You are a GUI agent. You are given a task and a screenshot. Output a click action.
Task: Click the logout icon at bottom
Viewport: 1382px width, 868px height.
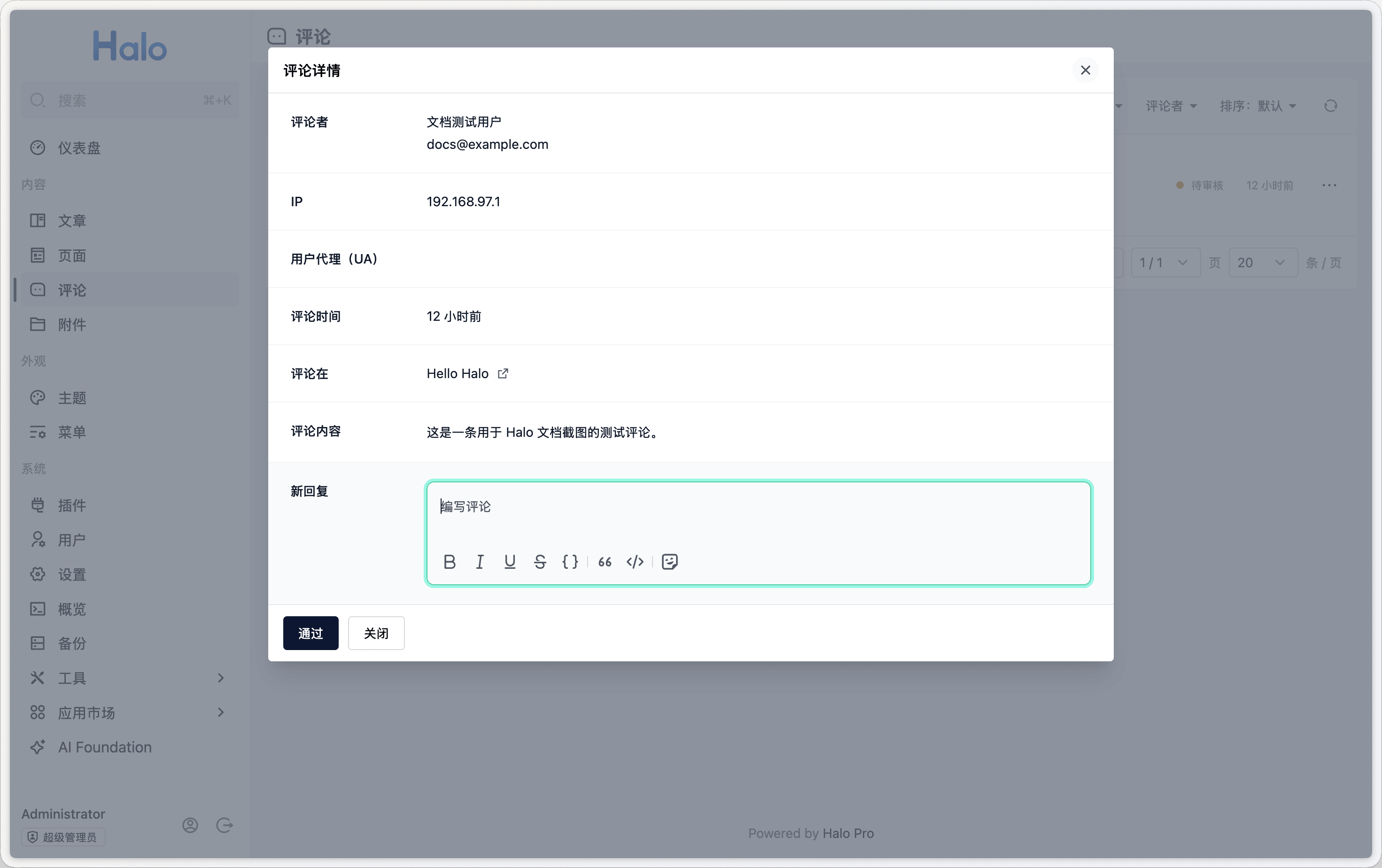[225, 825]
